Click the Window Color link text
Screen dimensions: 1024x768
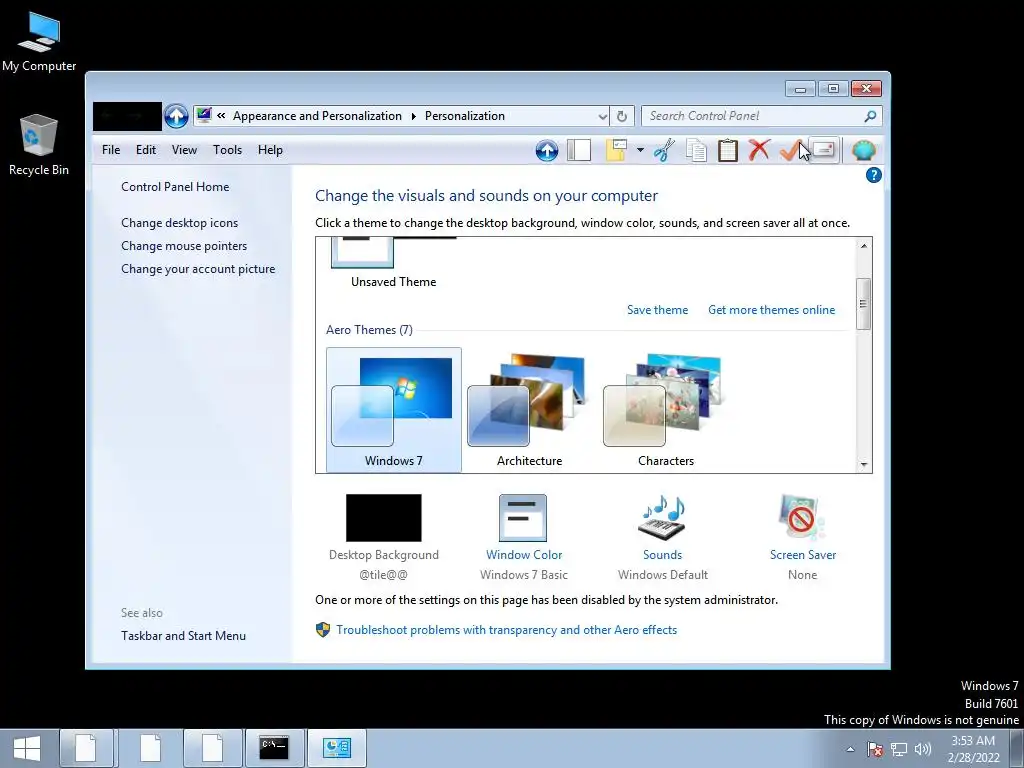coord(524,555)
